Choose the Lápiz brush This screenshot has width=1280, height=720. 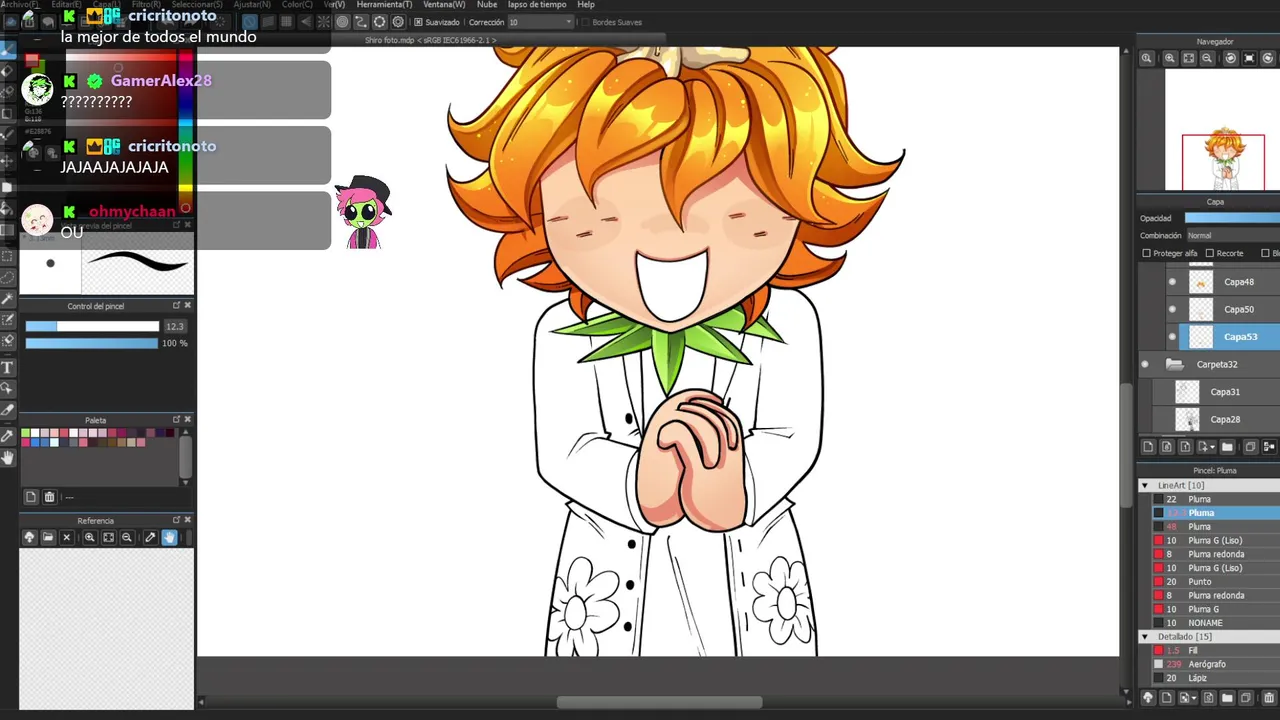(1216, 678)
